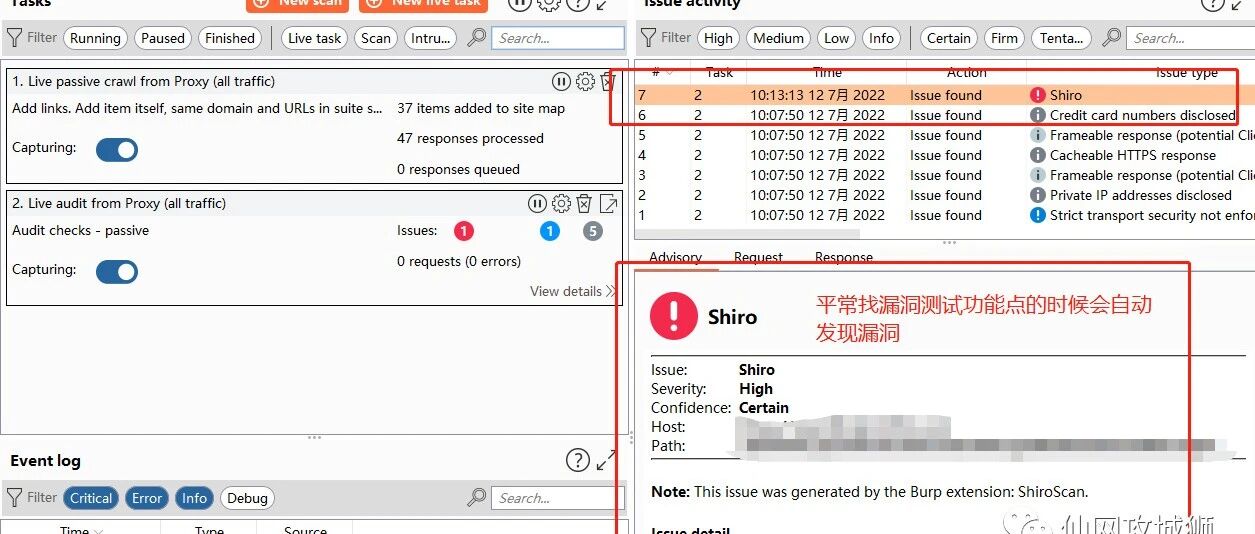Sort issue table by Task column
Screen dimensions: 1255x534
click(x=719, y=72)
